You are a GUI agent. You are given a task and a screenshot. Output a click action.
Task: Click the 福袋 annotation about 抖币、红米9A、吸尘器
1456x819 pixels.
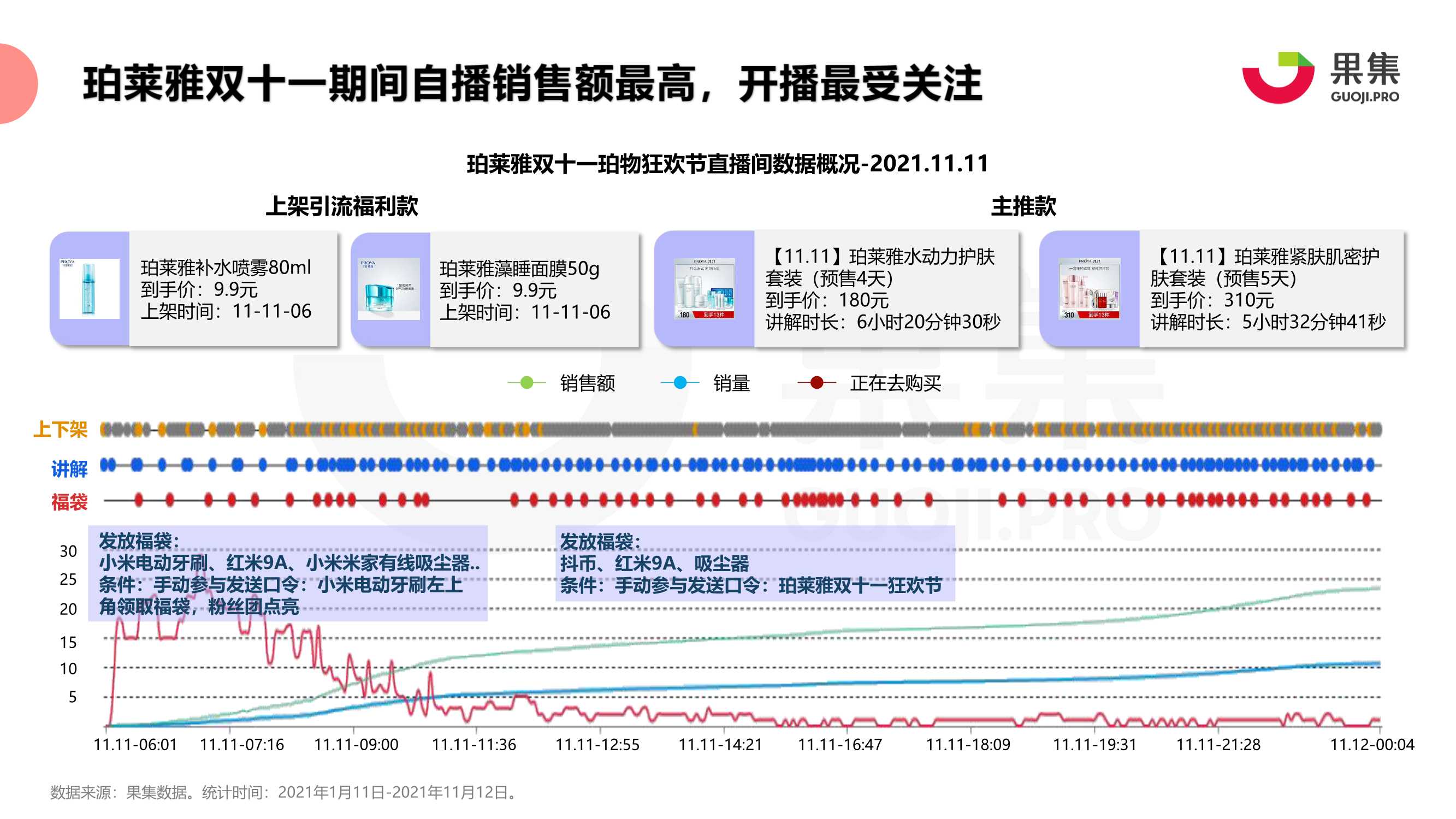tap(755, 563)
